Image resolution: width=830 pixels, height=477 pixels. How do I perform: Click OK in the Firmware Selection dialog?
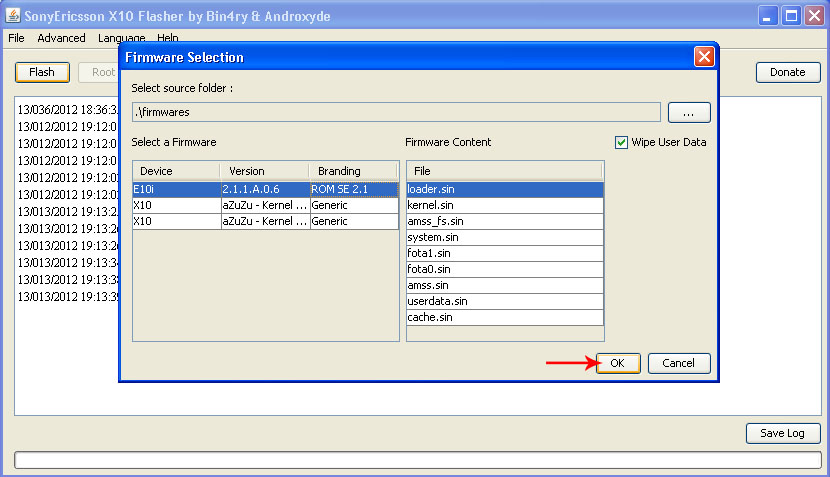(618, 363)
